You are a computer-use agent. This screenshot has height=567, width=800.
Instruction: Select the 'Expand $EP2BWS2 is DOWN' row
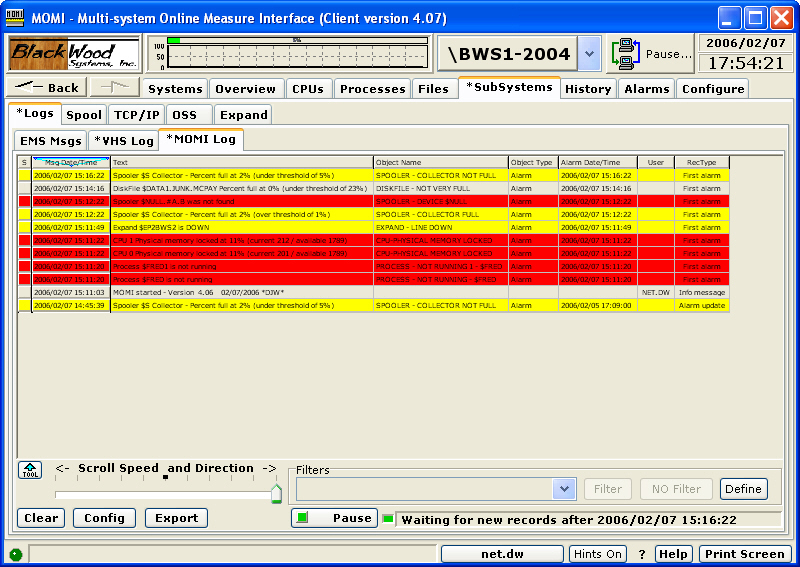(x=373, y=228)
